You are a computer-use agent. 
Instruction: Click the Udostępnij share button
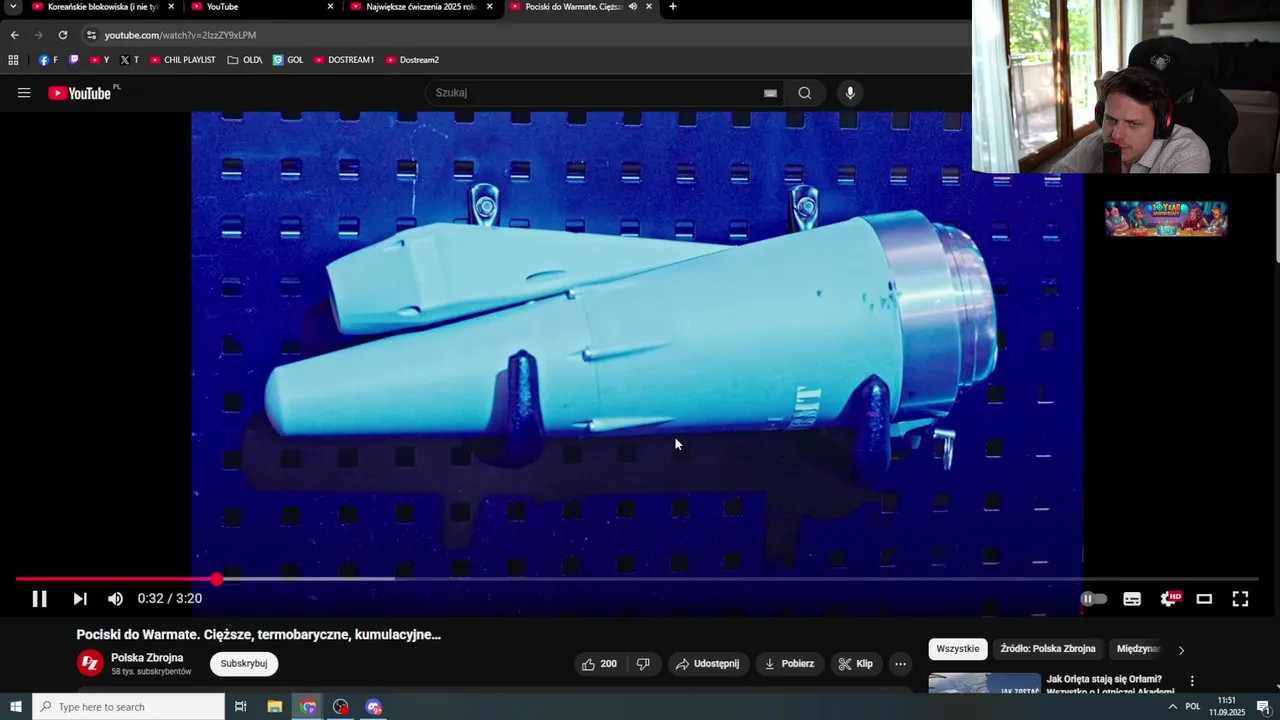click(x=707, y=664)
